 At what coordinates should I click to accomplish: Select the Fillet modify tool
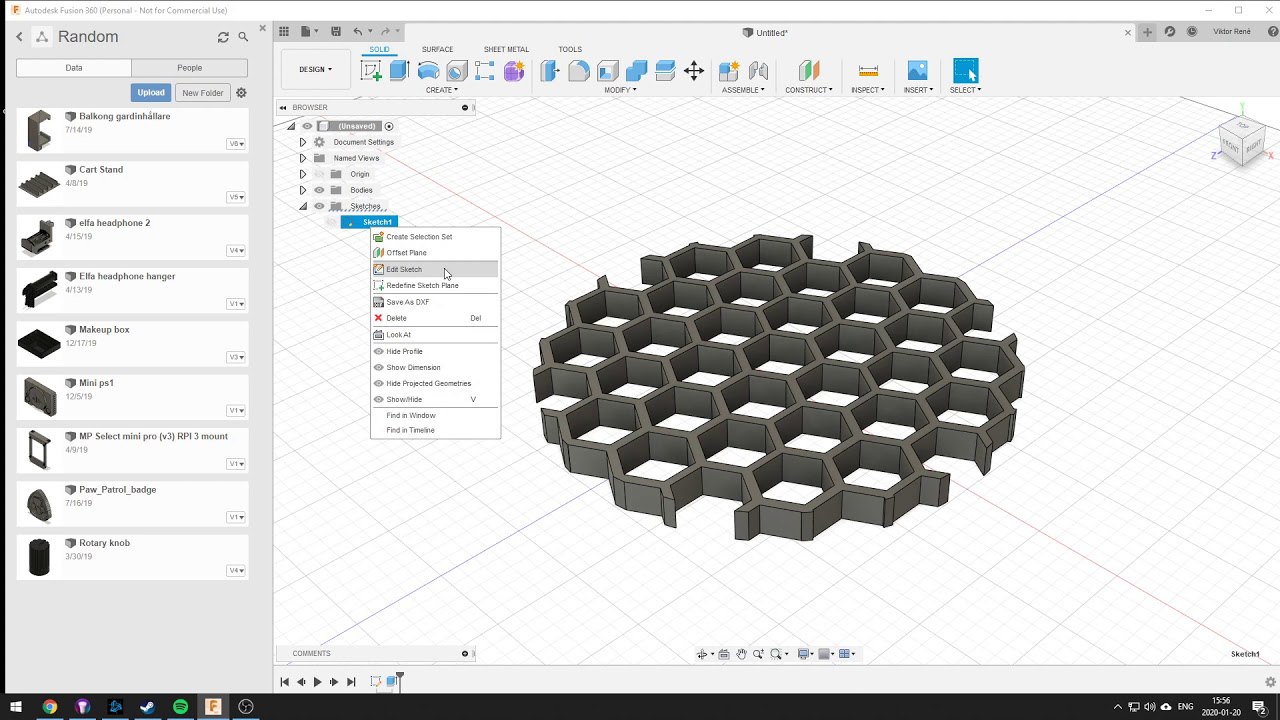tap(579, 70)
